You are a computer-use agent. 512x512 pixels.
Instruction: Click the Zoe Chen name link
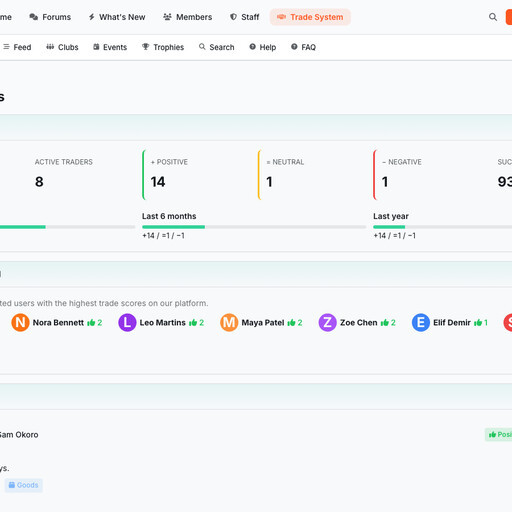[359, 323]
